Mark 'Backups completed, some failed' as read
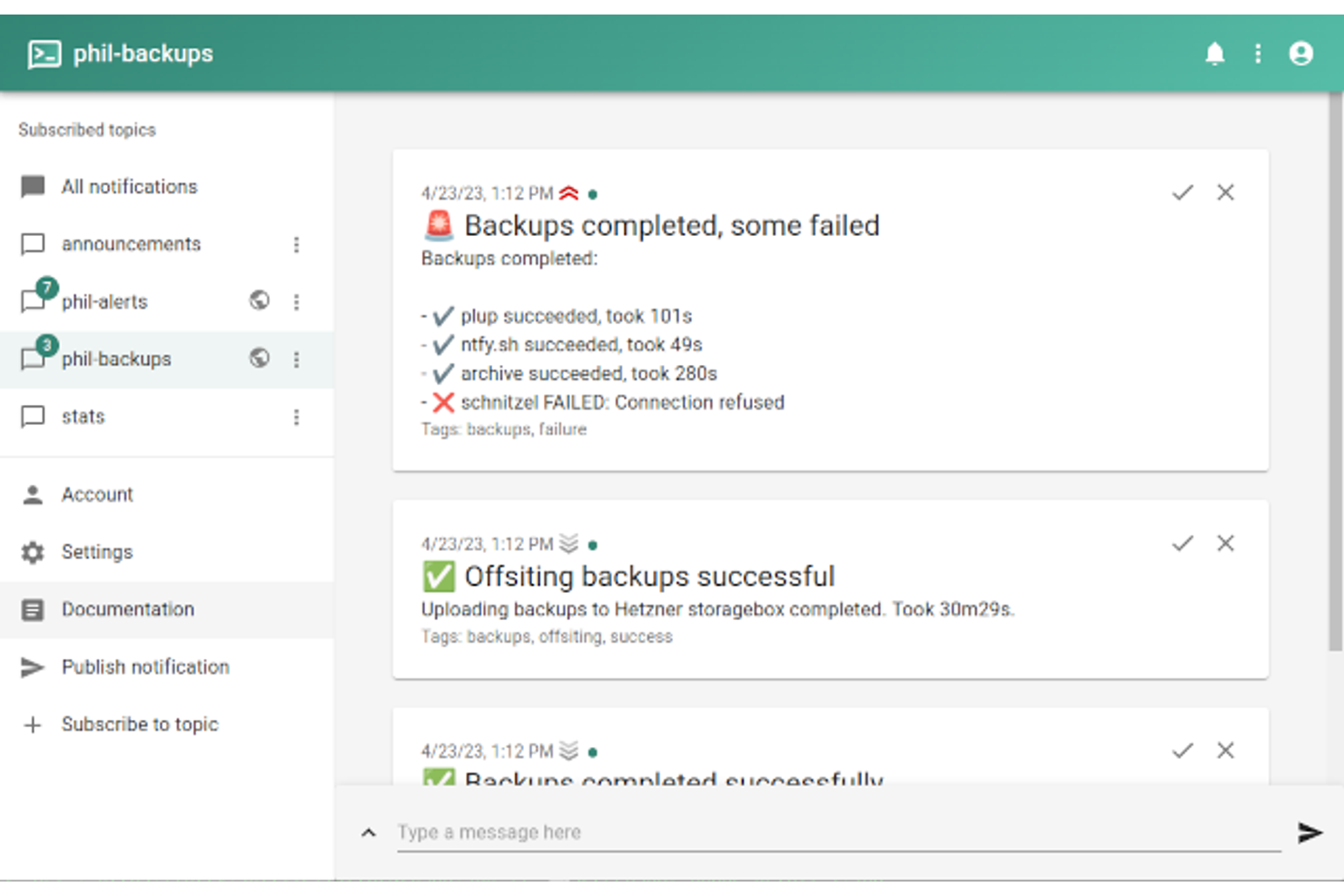Screen dimensions: 1344x896 pyautogui.click(x=1182, y=192)
